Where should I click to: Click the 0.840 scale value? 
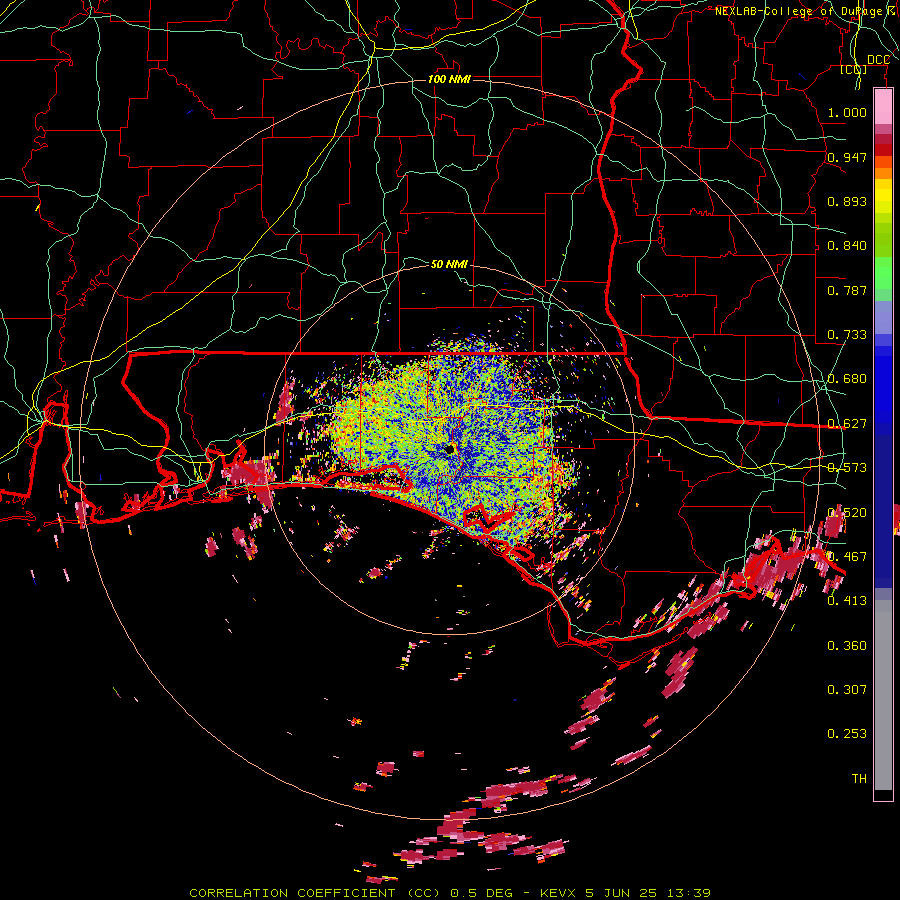[847, 246]
